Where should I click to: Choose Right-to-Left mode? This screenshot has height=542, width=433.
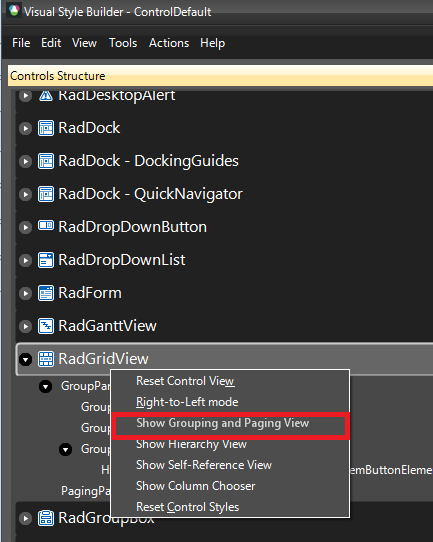230,402
